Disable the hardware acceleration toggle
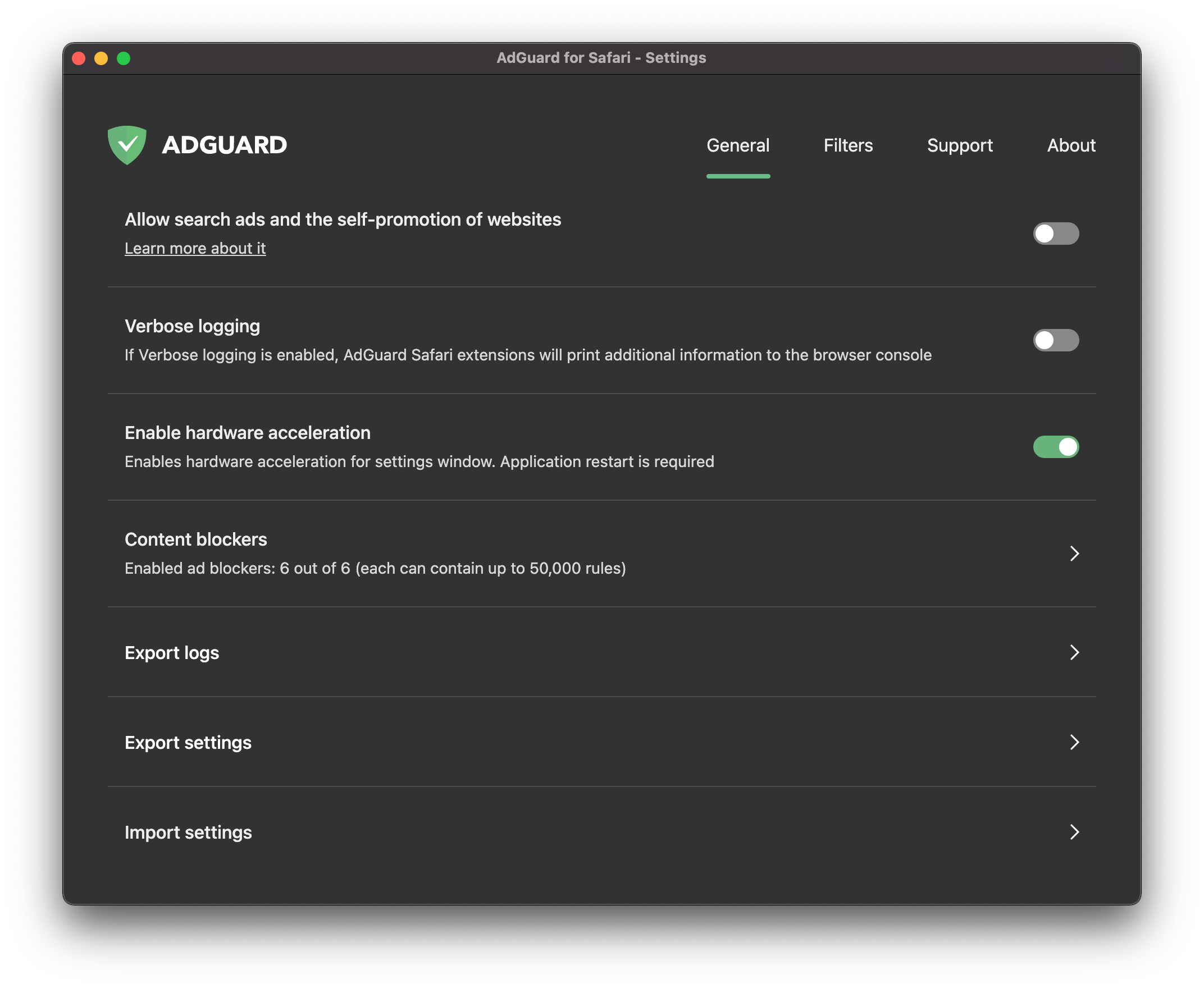 tap(1055, 447)
